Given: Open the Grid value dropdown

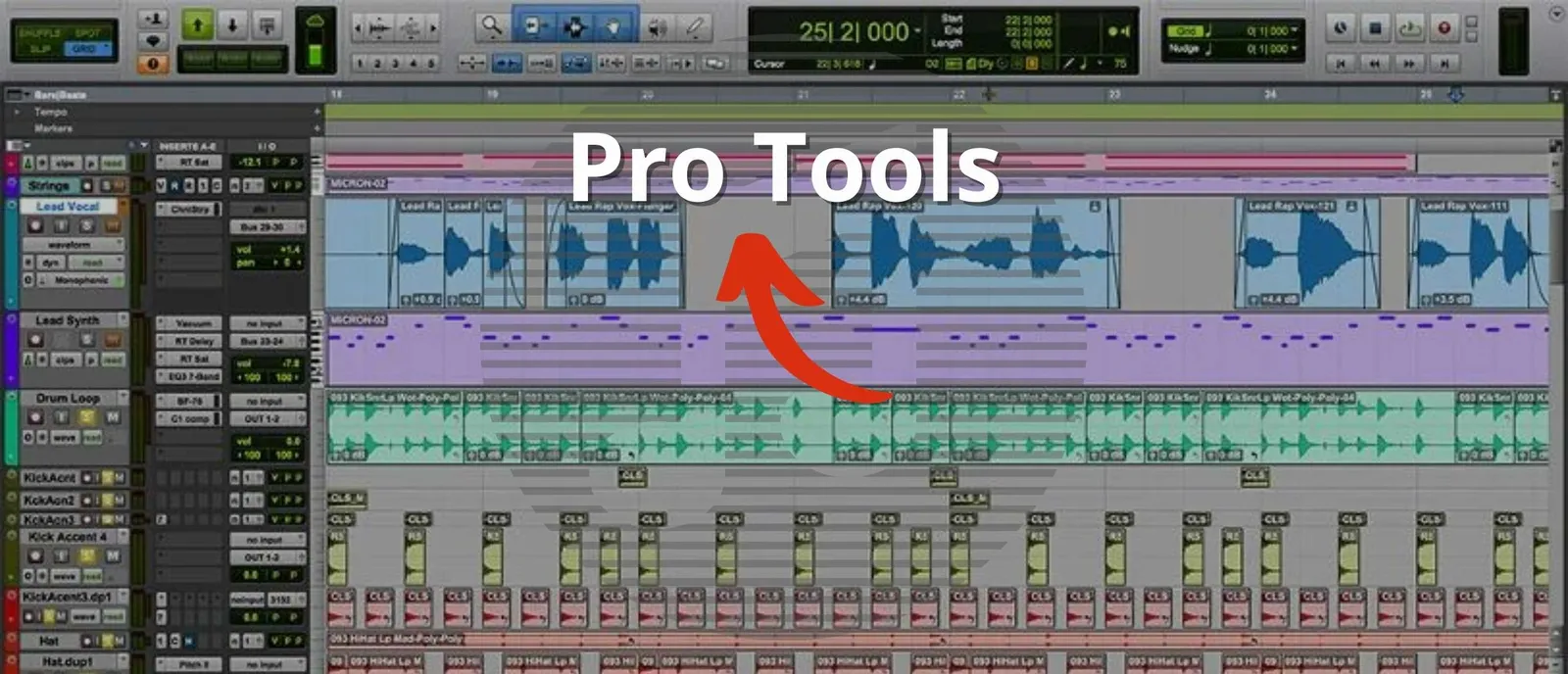Looking at the screenshot, I should click(1295, 31).
